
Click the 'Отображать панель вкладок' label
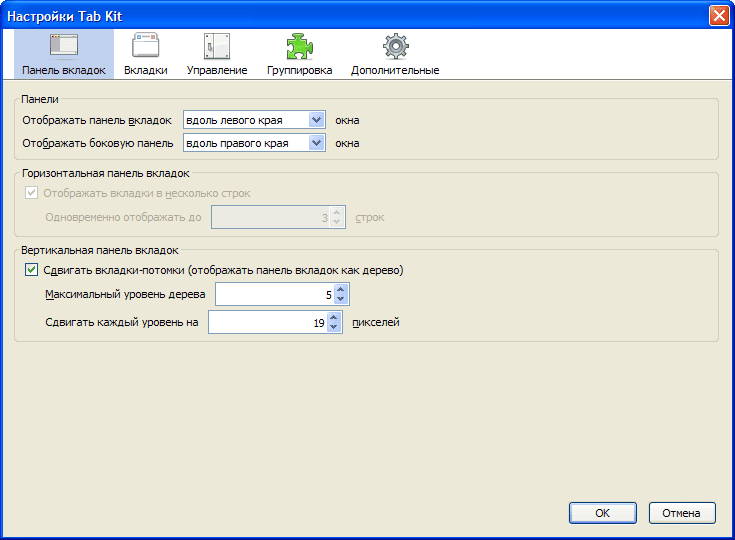tap(97, 120)
